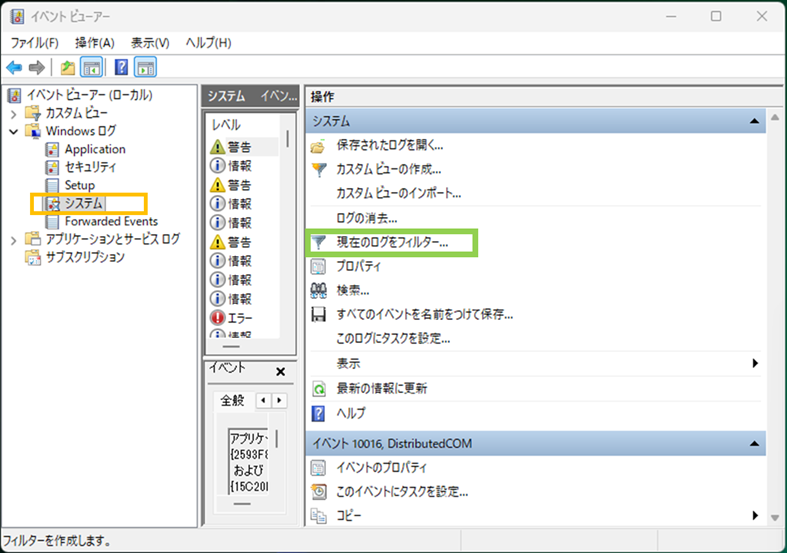Screen dimensions: 787x553
Task: Open the 表示(V) menu
Action: coord(150,43)
